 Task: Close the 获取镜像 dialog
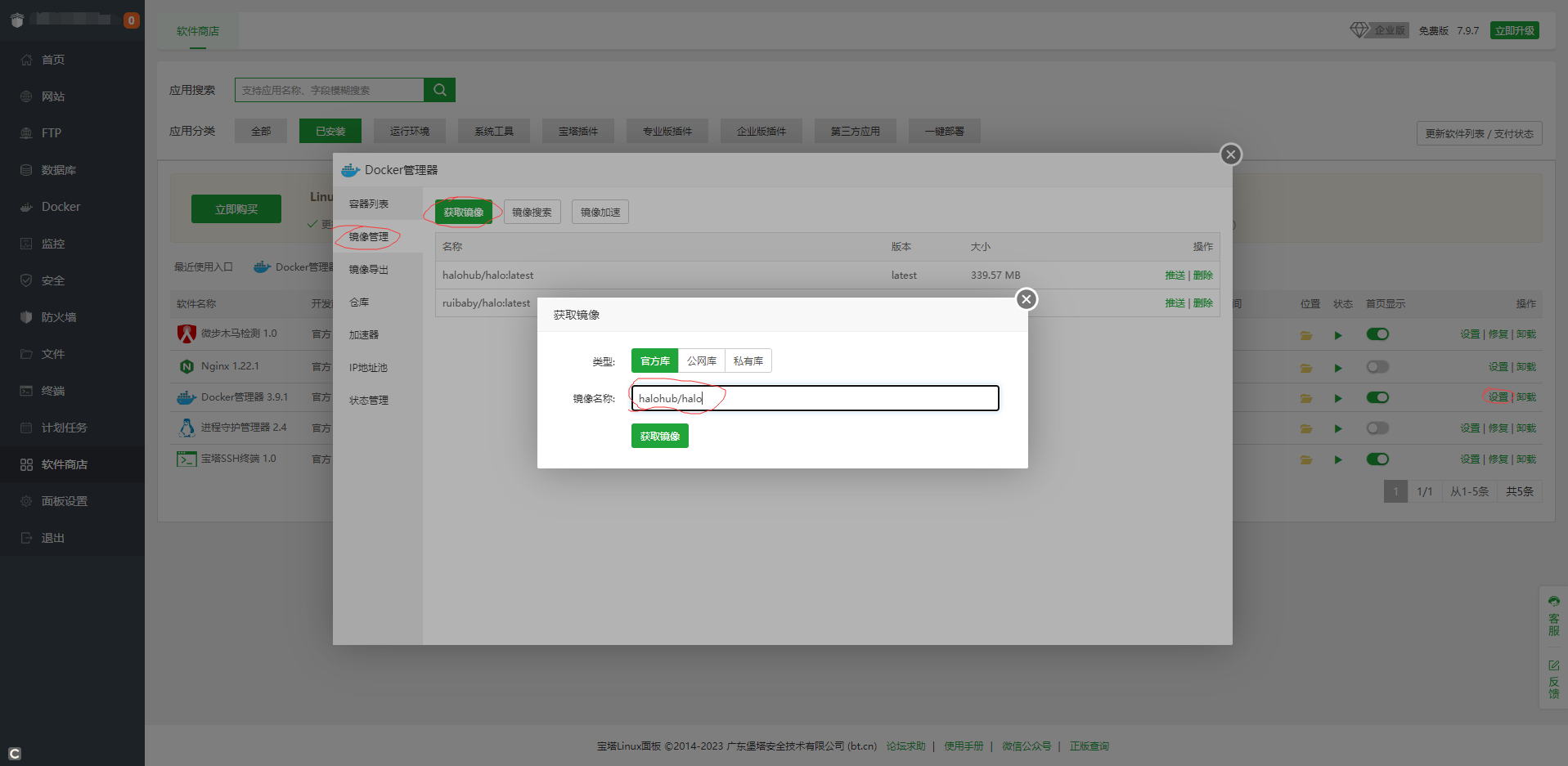[x=1026, y=299]
